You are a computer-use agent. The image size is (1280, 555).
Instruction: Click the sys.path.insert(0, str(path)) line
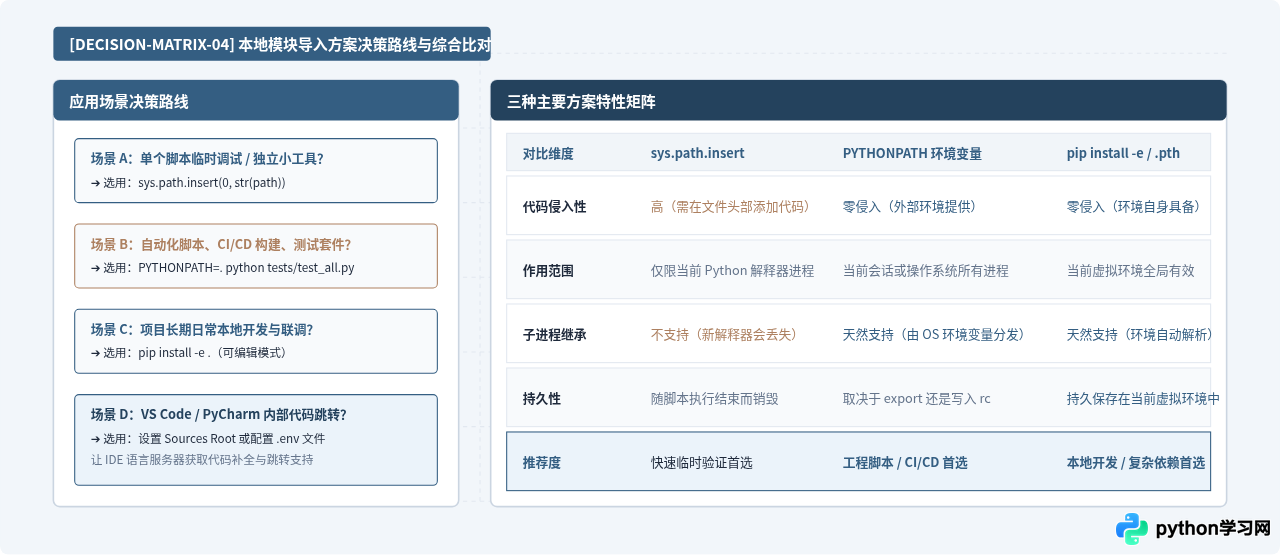[x=188, y=183]
